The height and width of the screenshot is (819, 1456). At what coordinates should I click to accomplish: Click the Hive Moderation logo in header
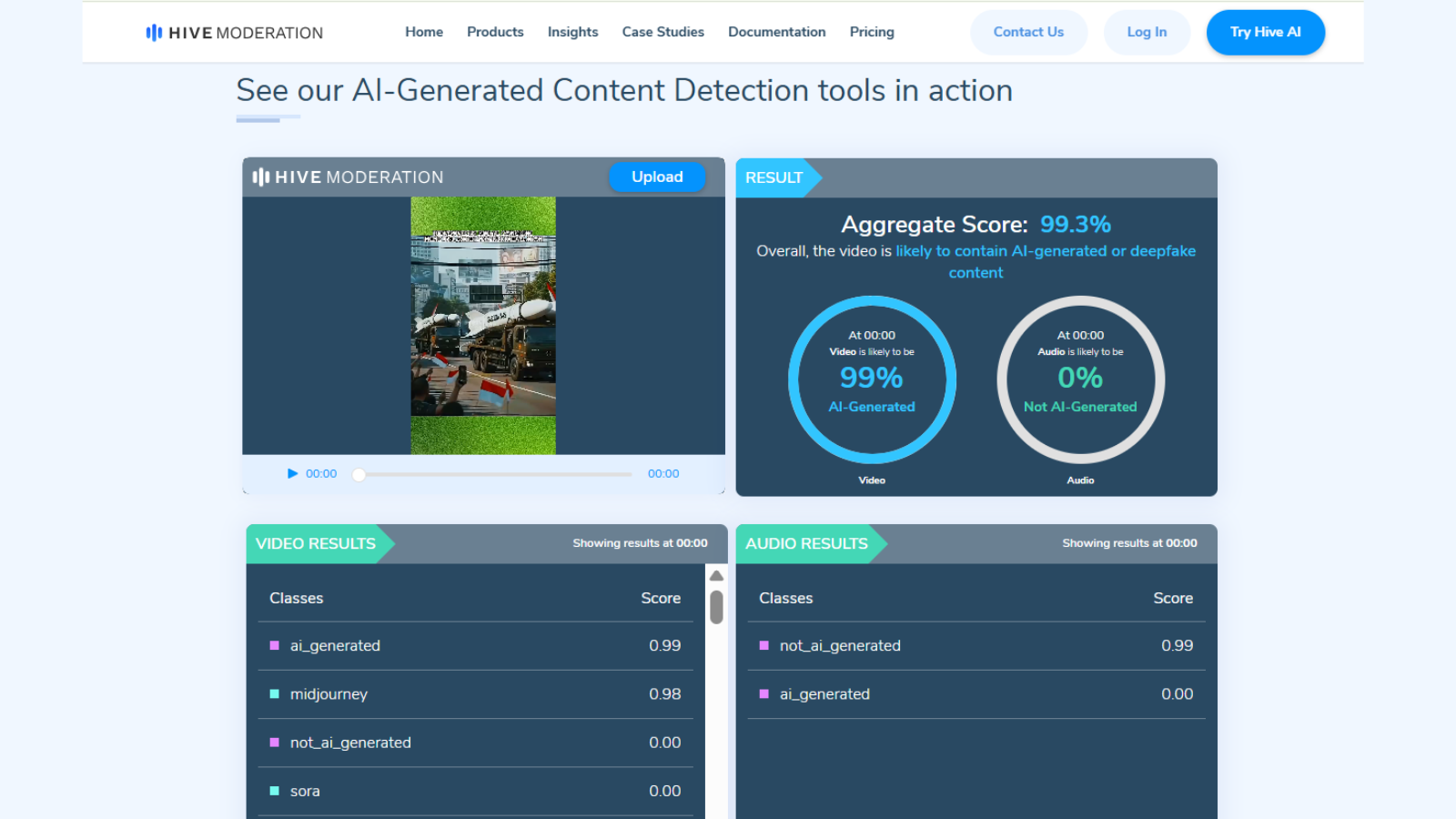(234, 33)
